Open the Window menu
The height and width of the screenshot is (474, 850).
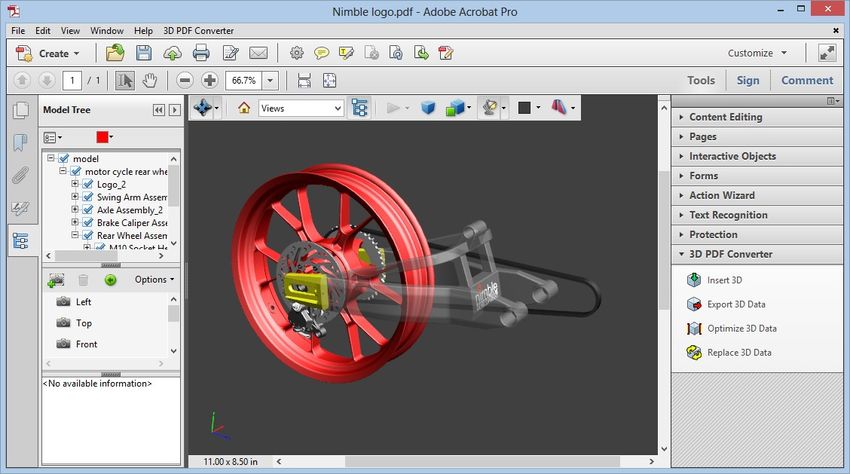point(107,31)
